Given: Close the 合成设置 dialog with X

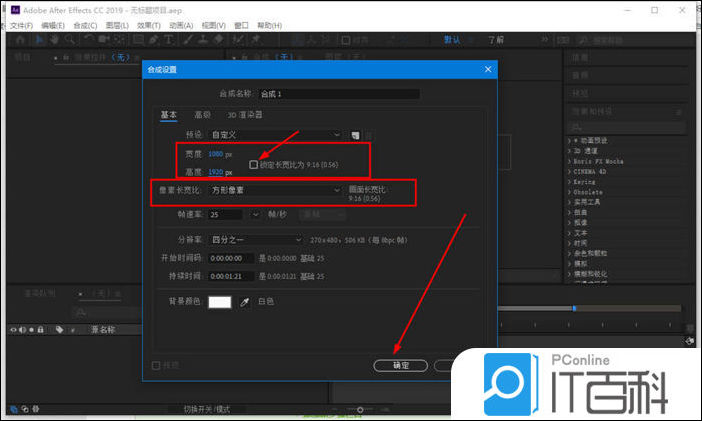Looking at the screenshot, I should tap(488, 69).
